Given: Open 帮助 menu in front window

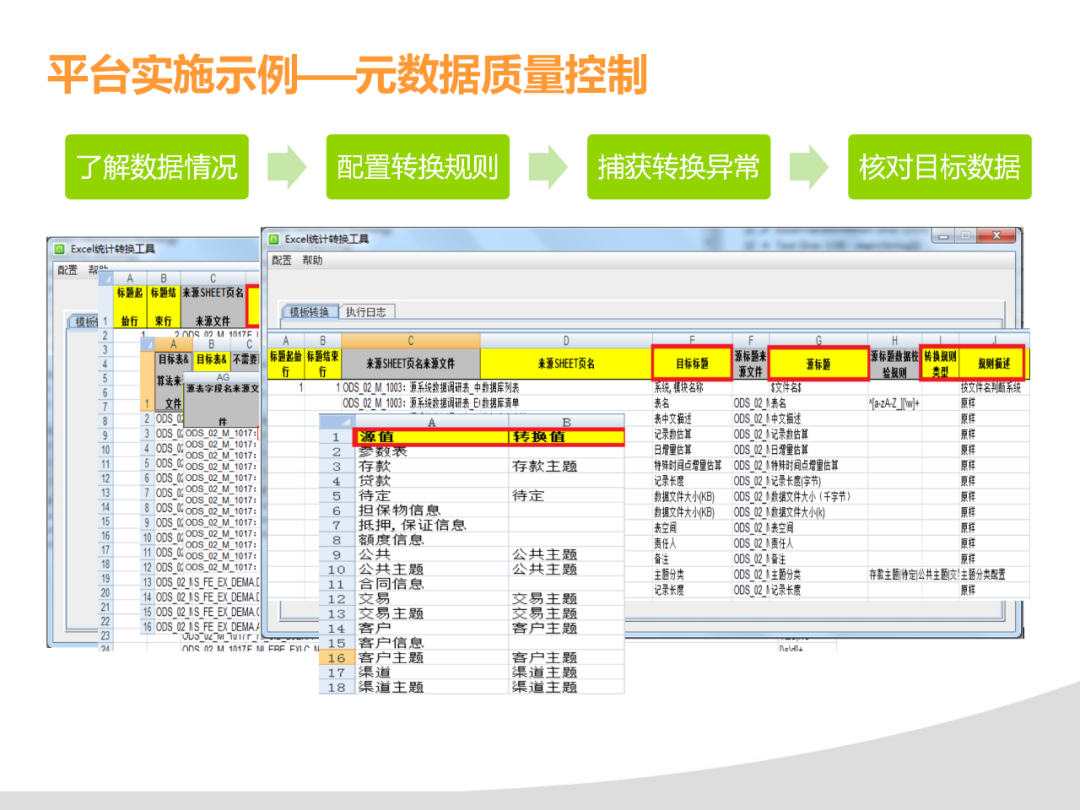Looking at the screenshot, I should tap(312, 260).
